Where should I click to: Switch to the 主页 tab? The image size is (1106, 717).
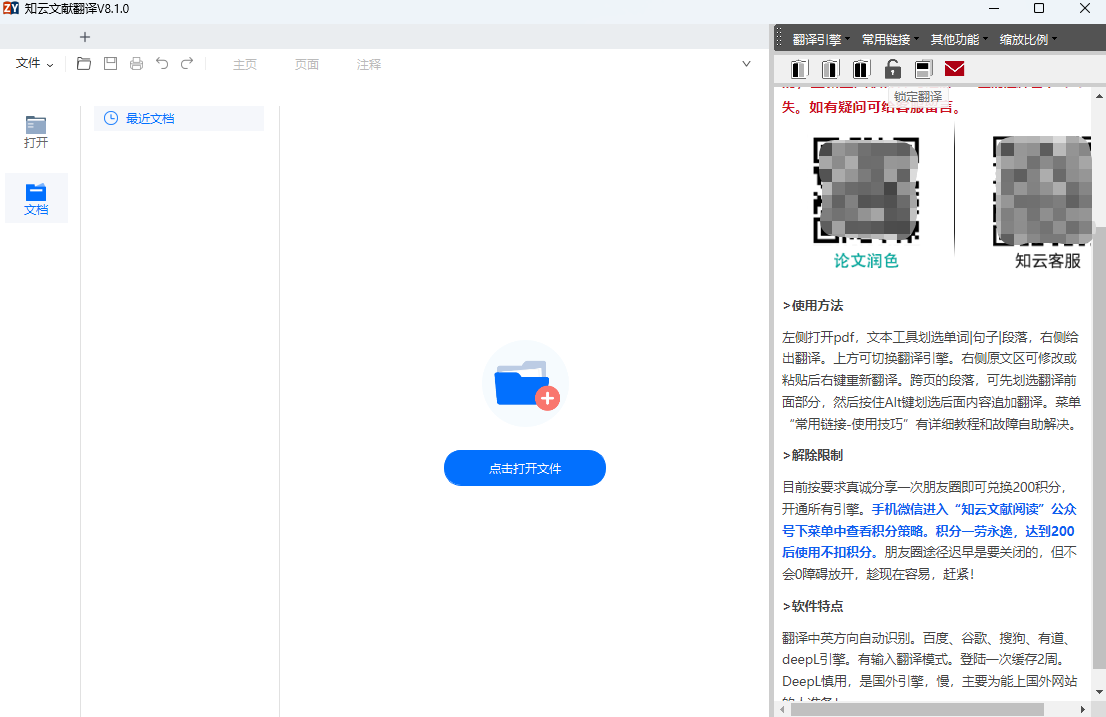245,63
